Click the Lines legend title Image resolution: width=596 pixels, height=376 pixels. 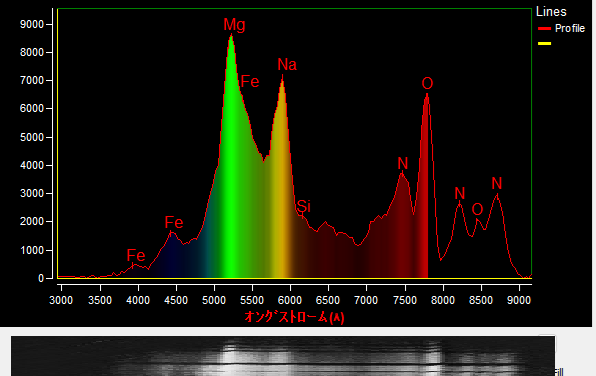(551, 12)
